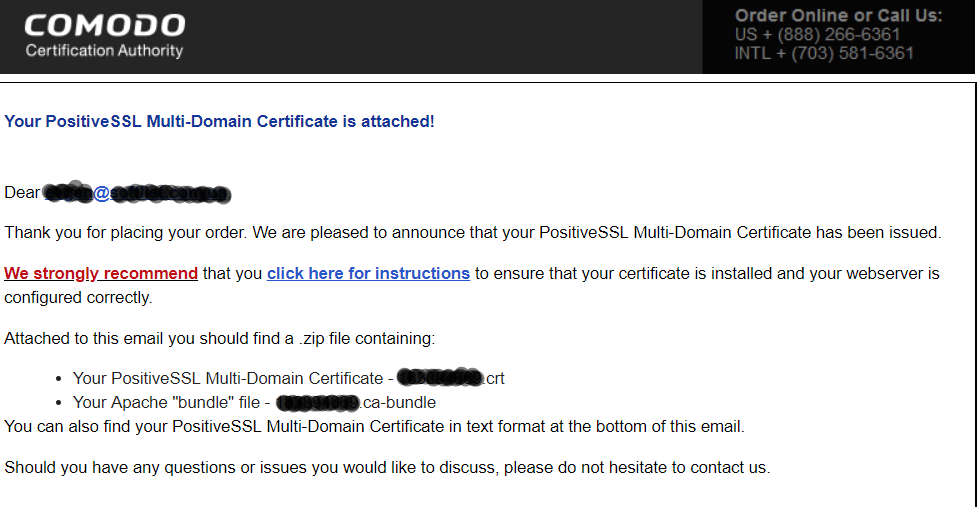
Task: Click the Order Online or Call Us heading
Action: (x=838, y=16)
